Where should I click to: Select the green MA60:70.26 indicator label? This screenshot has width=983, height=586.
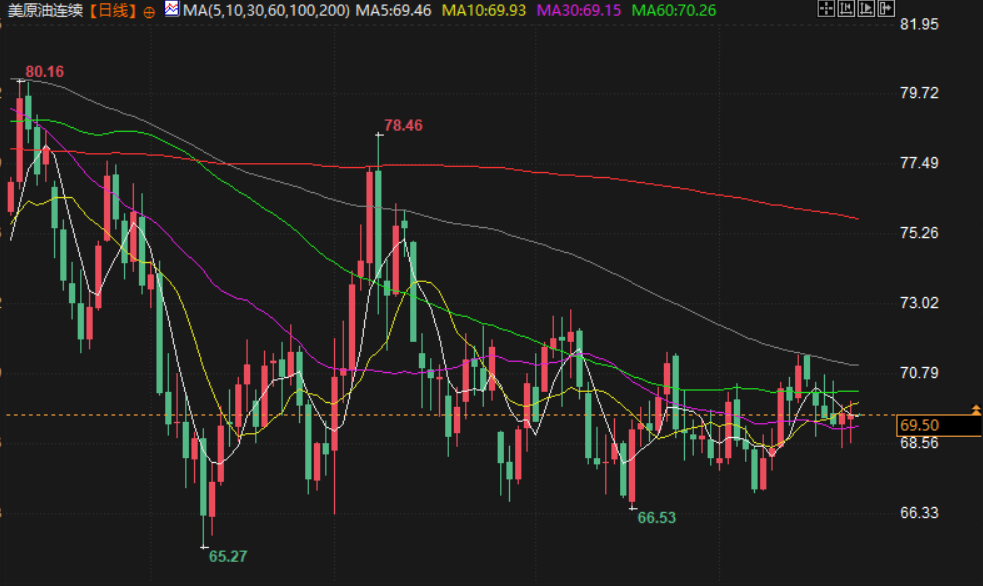676,11
